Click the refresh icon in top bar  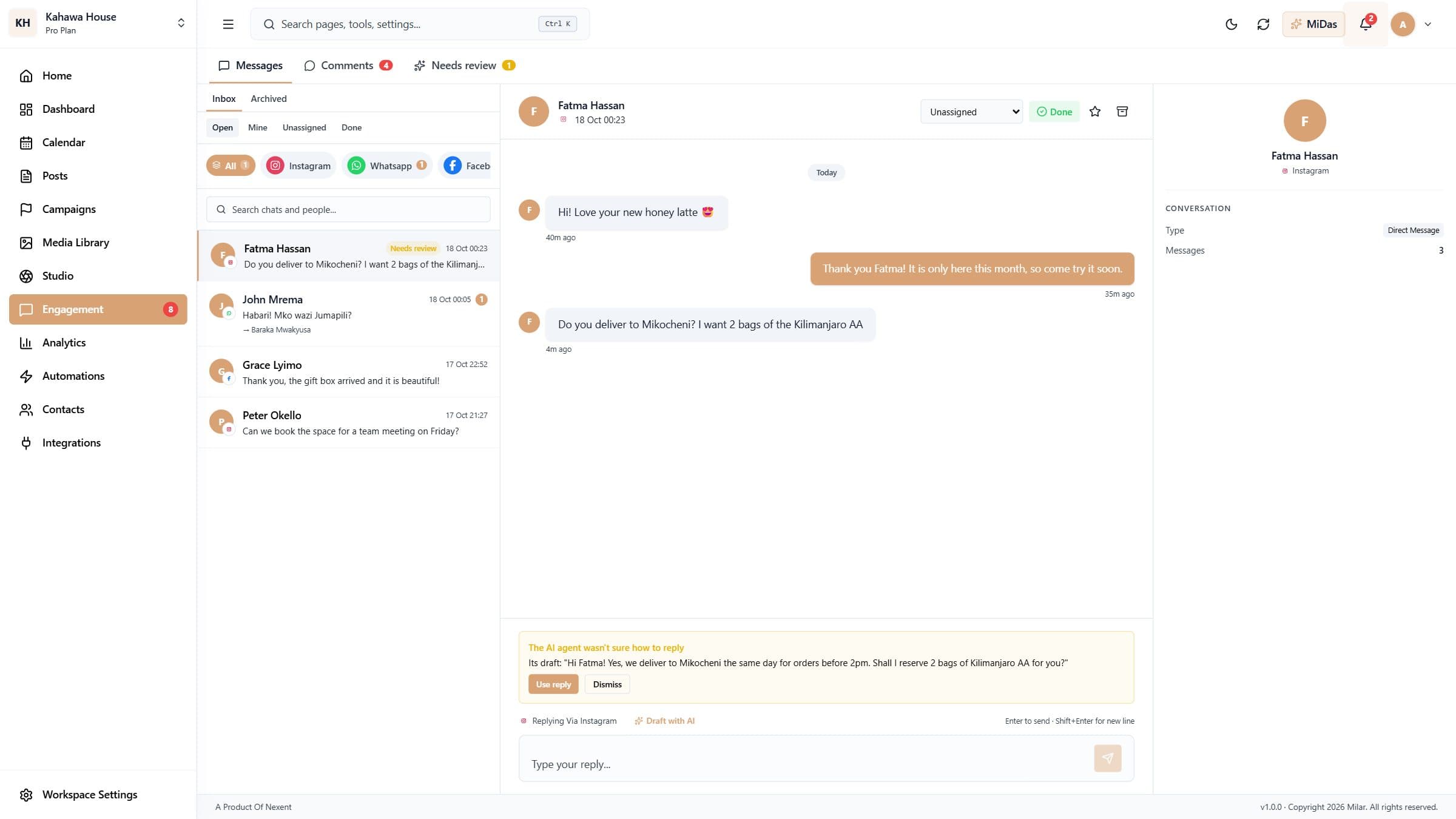tap(1264, 24)
